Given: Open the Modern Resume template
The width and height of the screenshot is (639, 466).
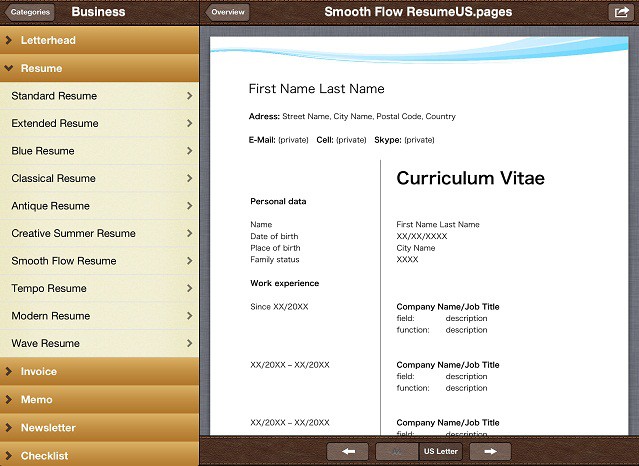Looking at the screenshot, I should [x=99, y=316].
